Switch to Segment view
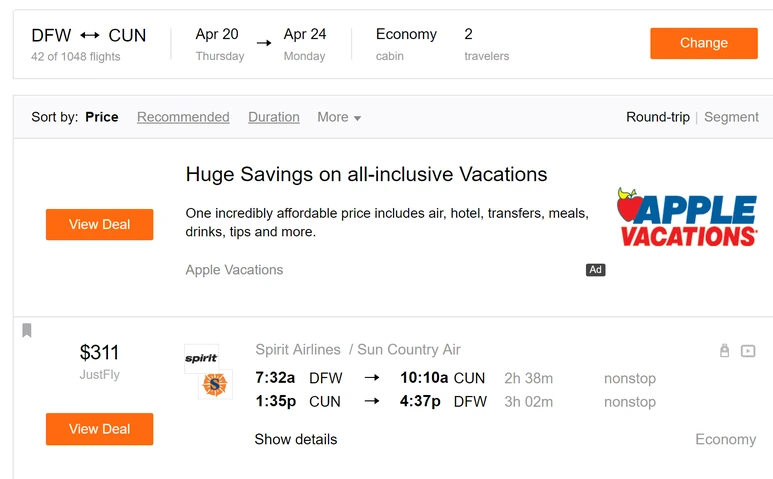This screenshot has width=773, height=479. pyautogui.click(x=731, y=117)
